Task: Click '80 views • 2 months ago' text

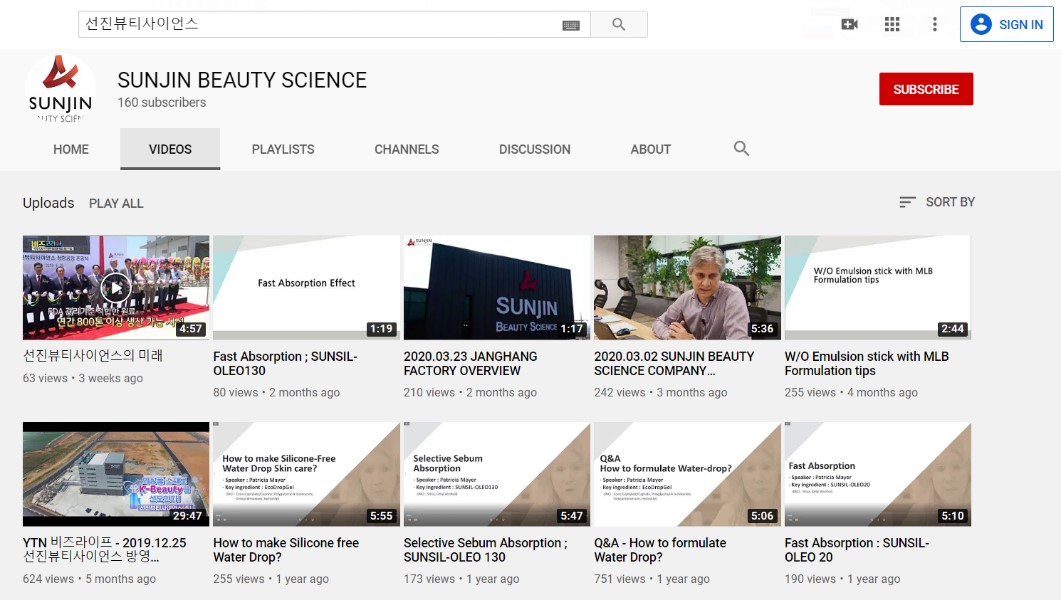Action: pos(276,392)
